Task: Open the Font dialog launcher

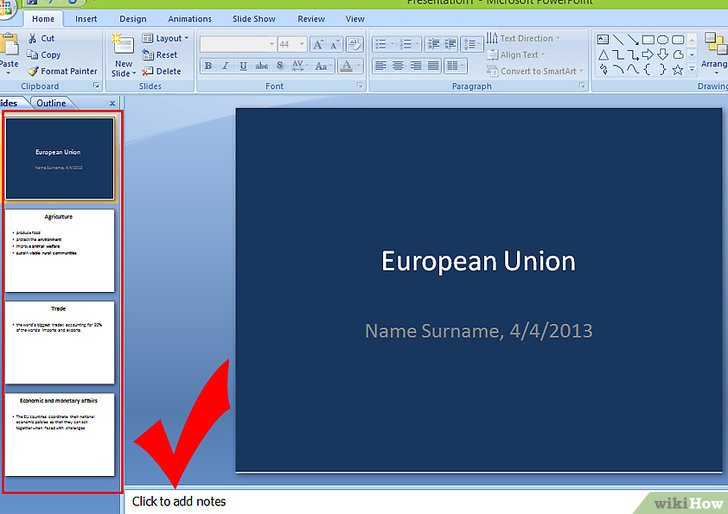Action: (x=359, y=85)
